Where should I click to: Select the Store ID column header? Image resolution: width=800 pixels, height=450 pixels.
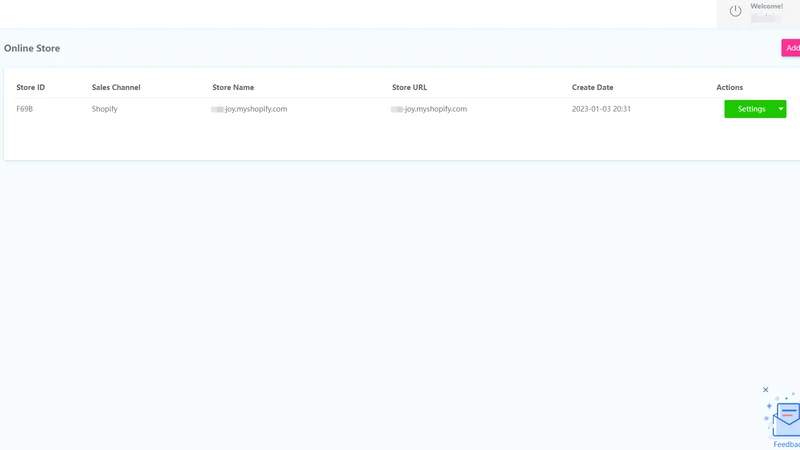coord(31,87)
